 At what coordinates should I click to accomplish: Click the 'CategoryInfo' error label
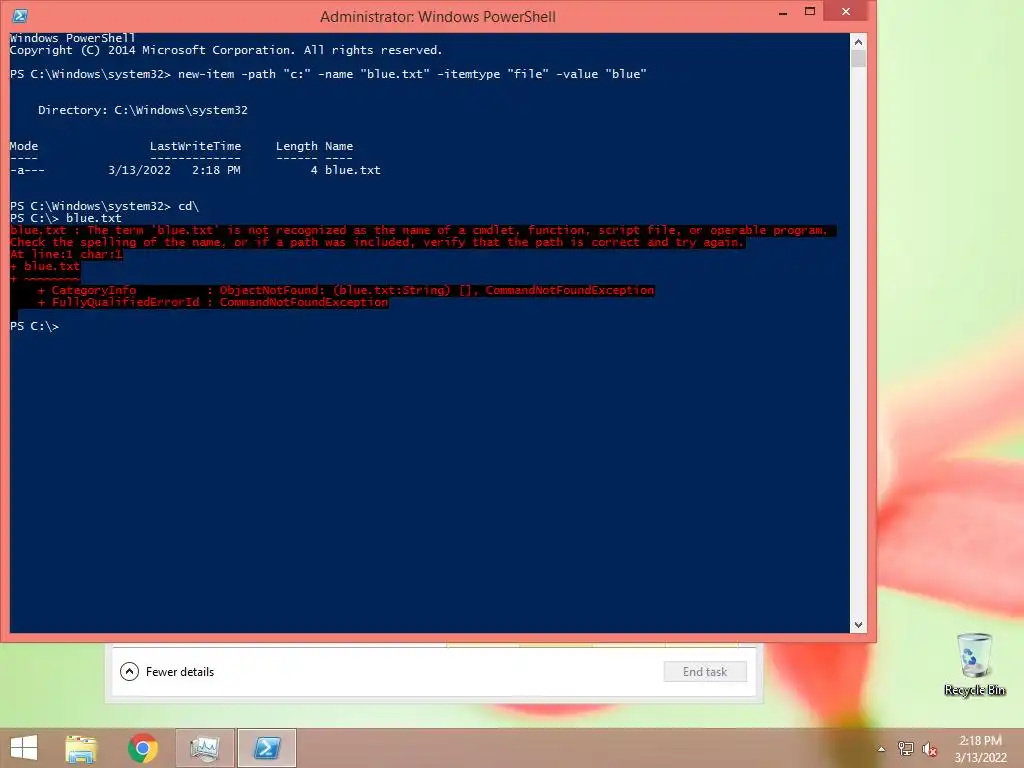coord(94,290)
